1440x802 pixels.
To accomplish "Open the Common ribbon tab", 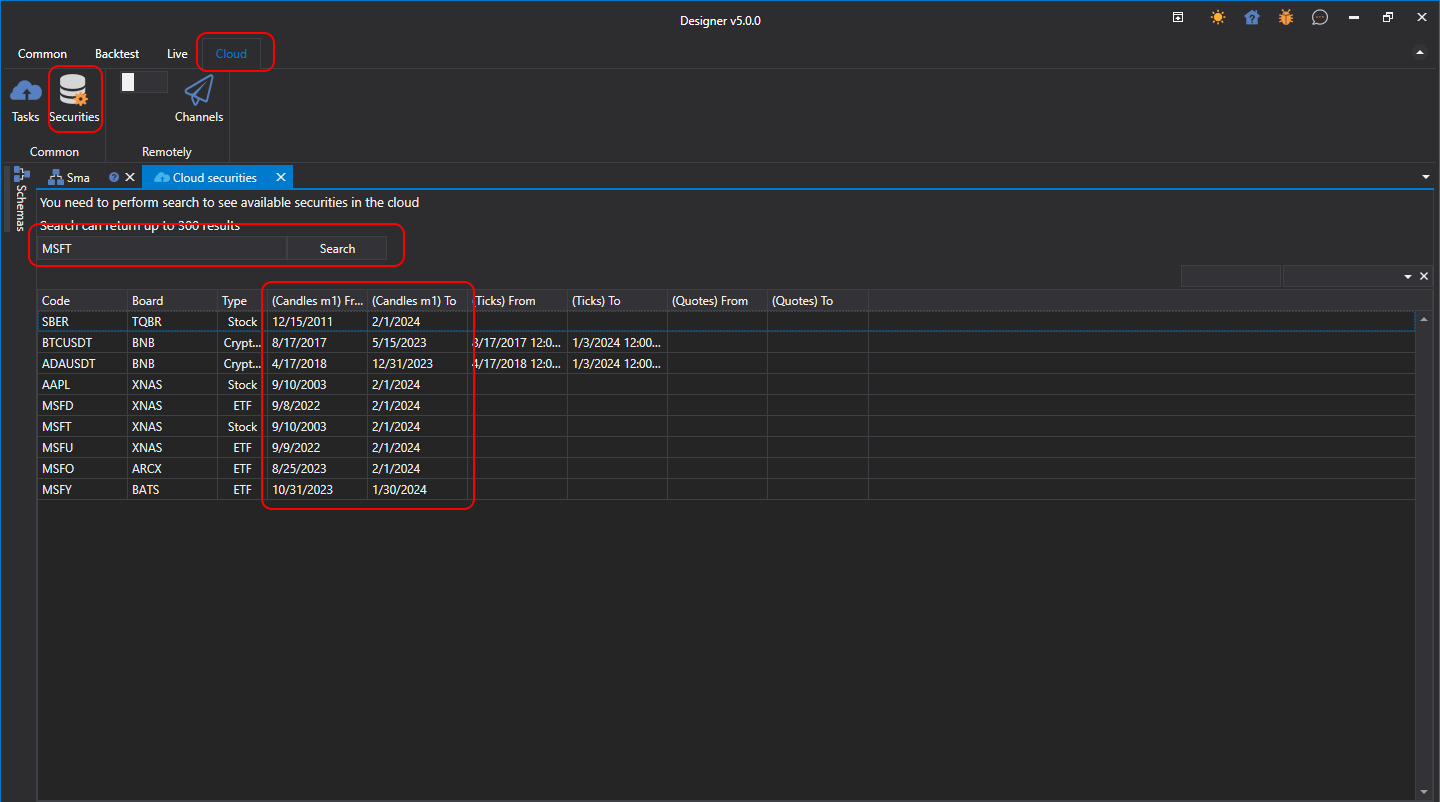I will tap(43, 54).
